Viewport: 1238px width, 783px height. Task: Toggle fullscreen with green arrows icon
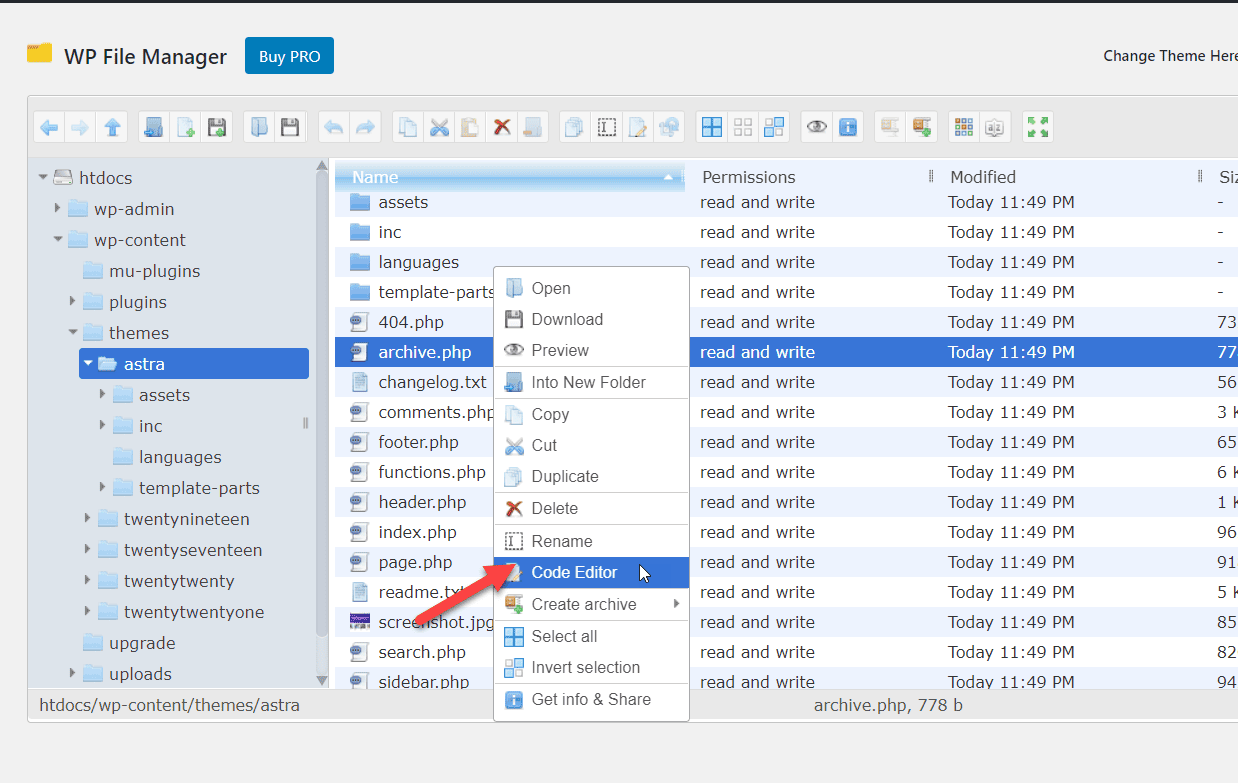[x=1038, y=127]
